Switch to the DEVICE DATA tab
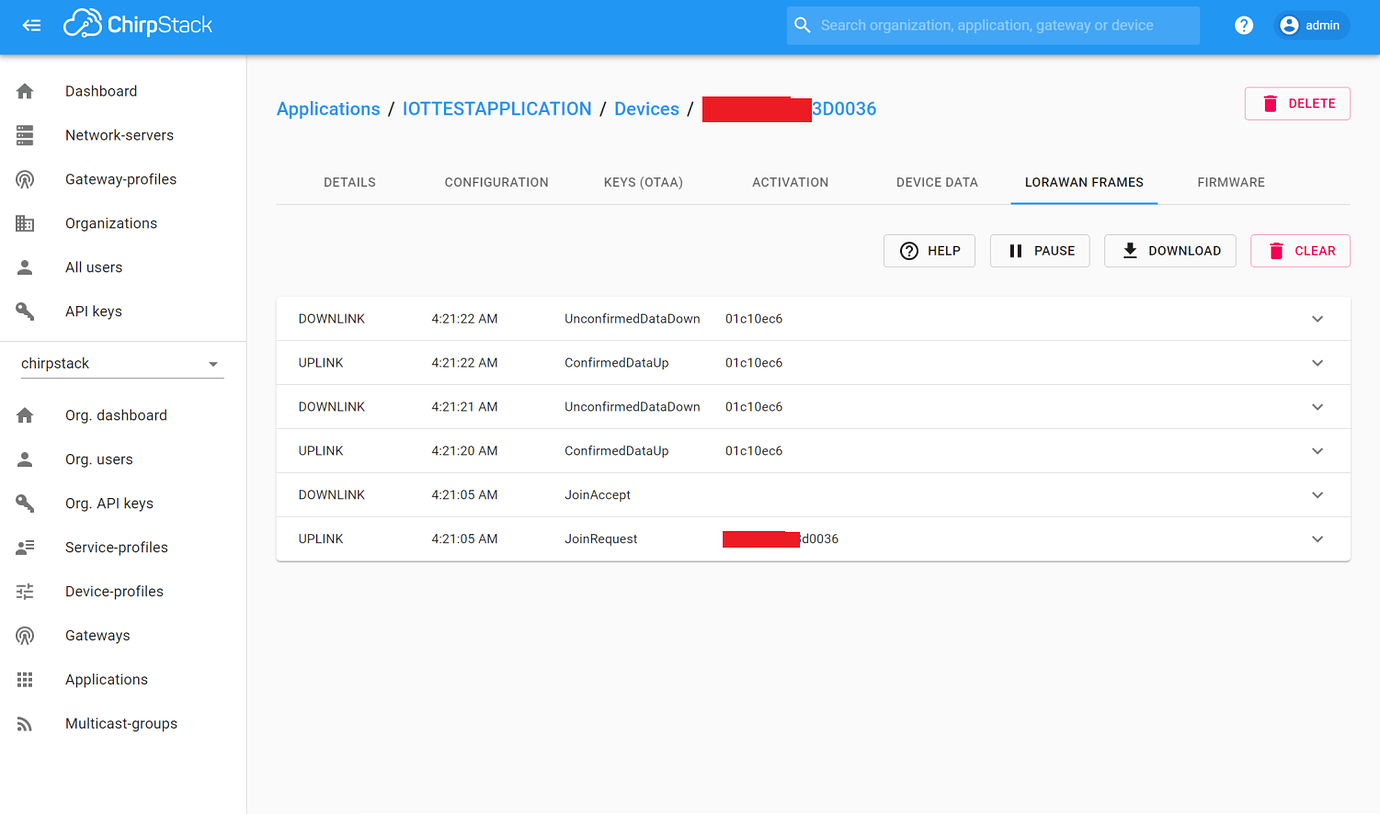This screenshot has height=814, width=1380. pos(937,182)
